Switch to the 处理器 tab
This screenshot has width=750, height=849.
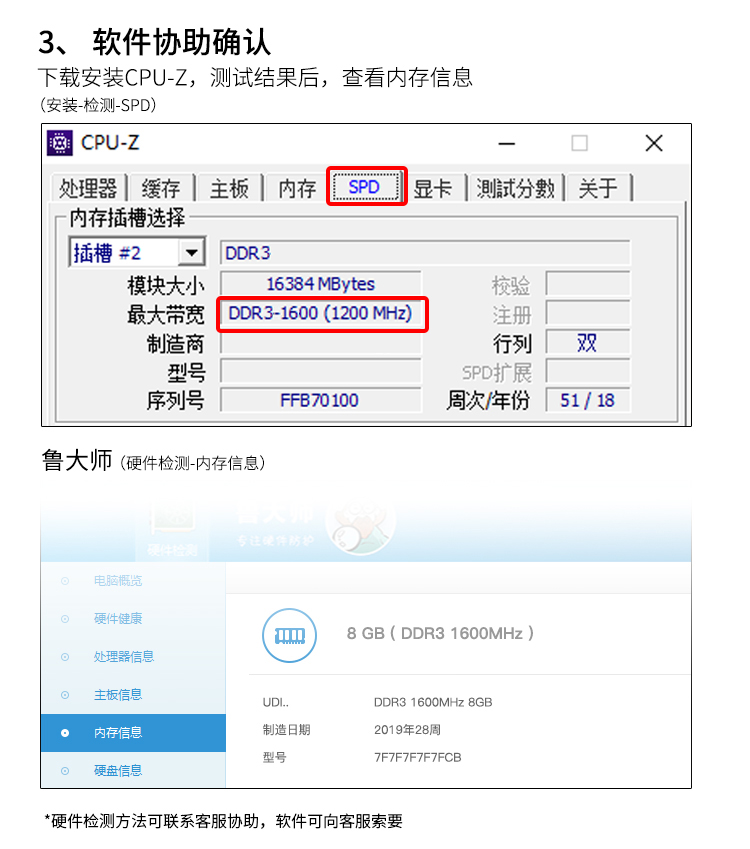click(x=88, y=188)
